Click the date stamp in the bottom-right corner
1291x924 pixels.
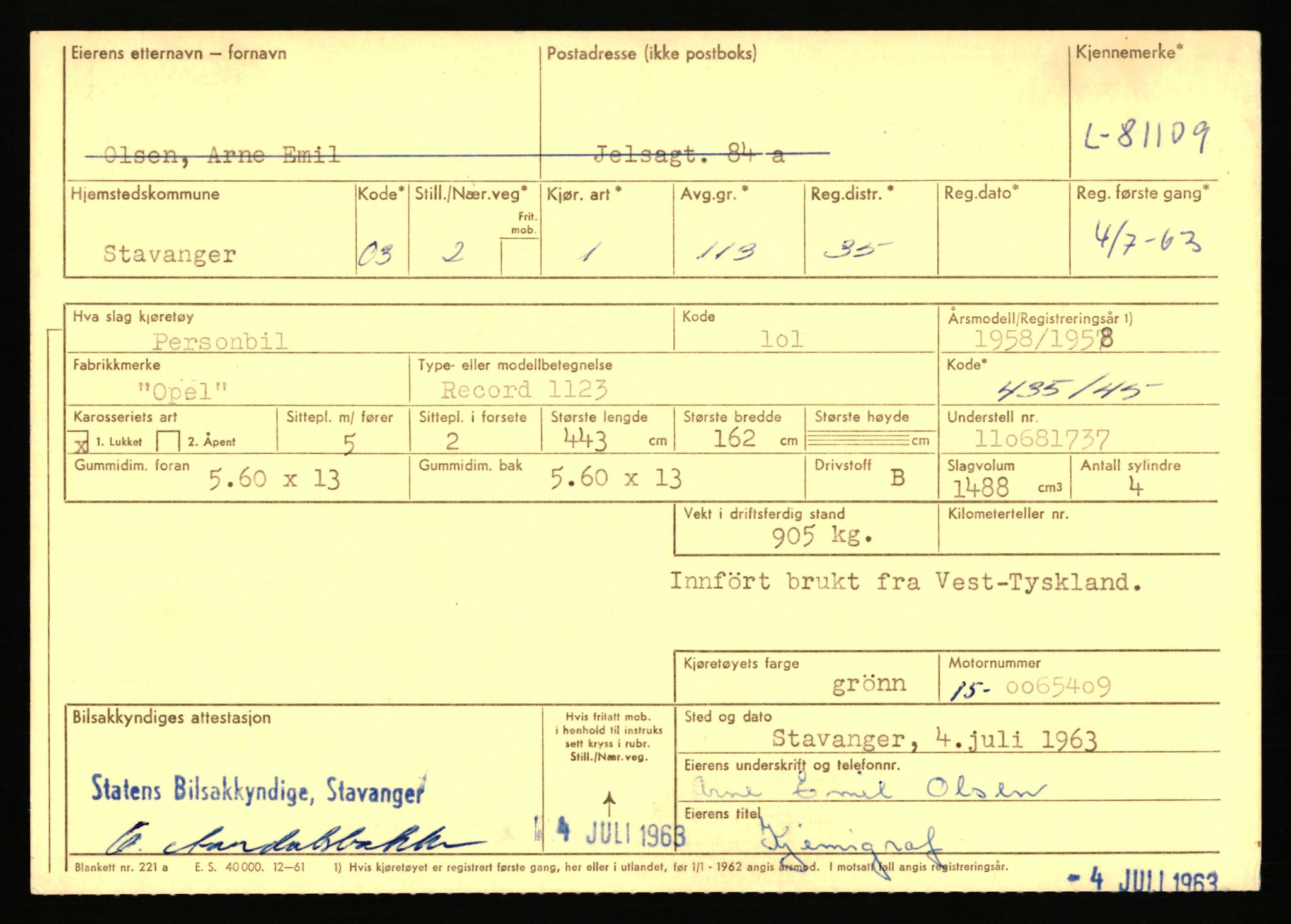point(1143,880)
